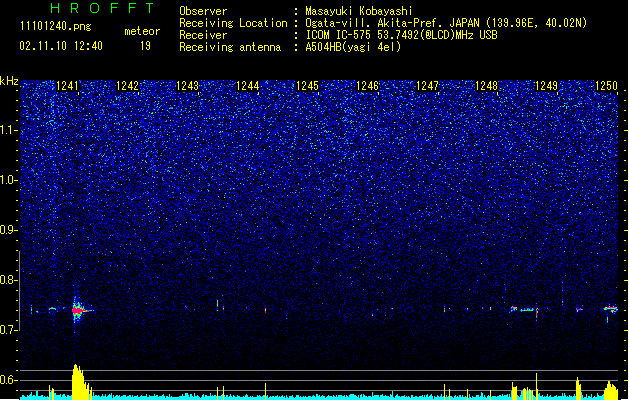This screenshot has height=400, width=629.
Task: Click the meteor count value 19
Action: (x=145, y=46)
